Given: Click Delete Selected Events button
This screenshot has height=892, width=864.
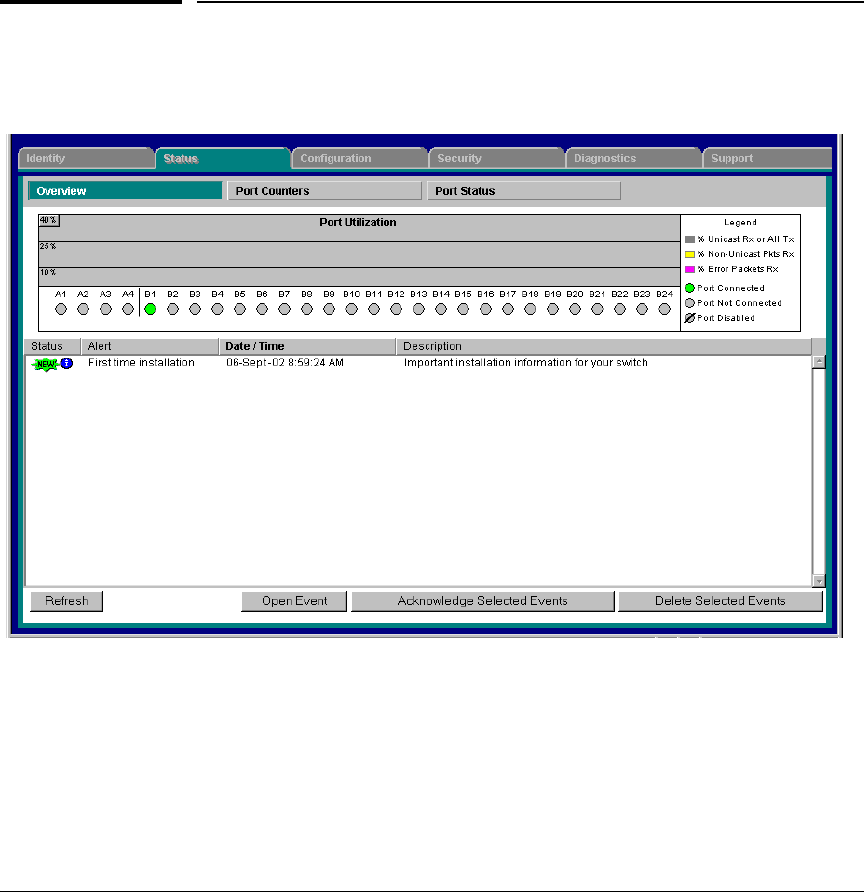Looking at the screenshot, I should coord(720,601).
